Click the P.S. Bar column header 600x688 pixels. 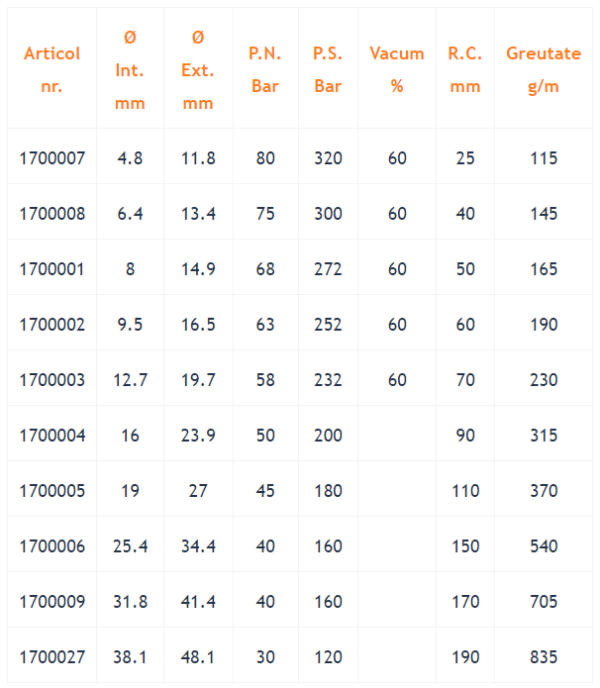(328, 70)
